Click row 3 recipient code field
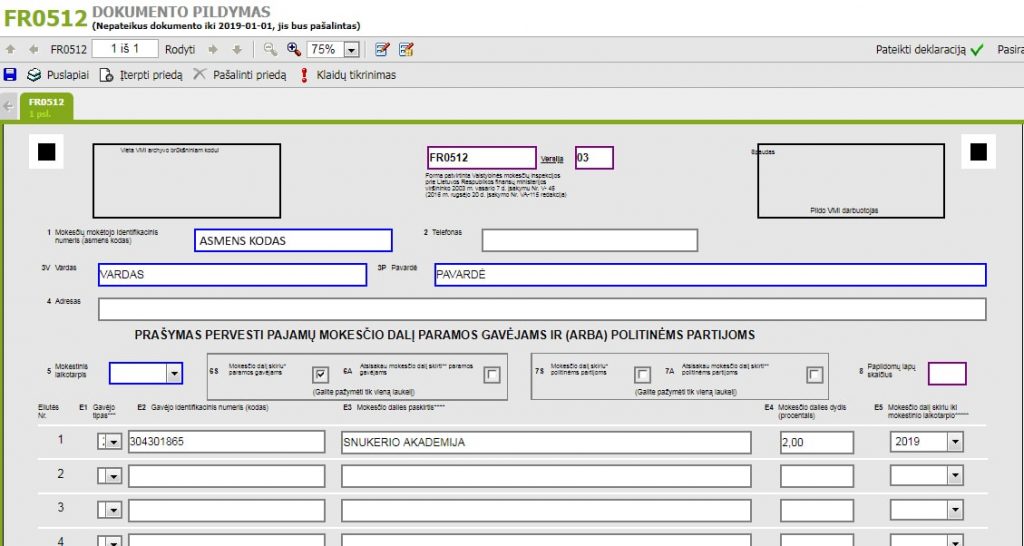Screen dimensions: 1024x546 227,510
